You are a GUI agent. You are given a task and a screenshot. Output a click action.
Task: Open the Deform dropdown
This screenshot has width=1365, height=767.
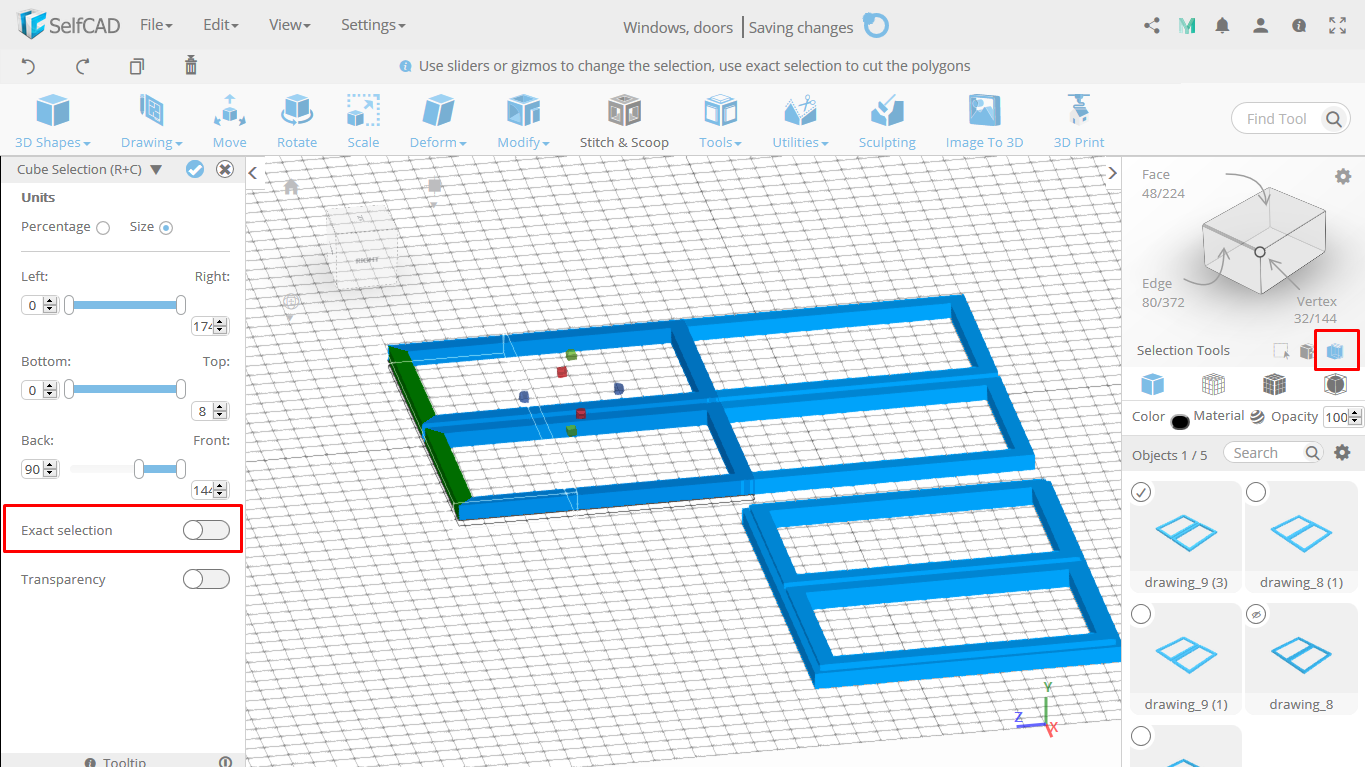click(438, 122)
